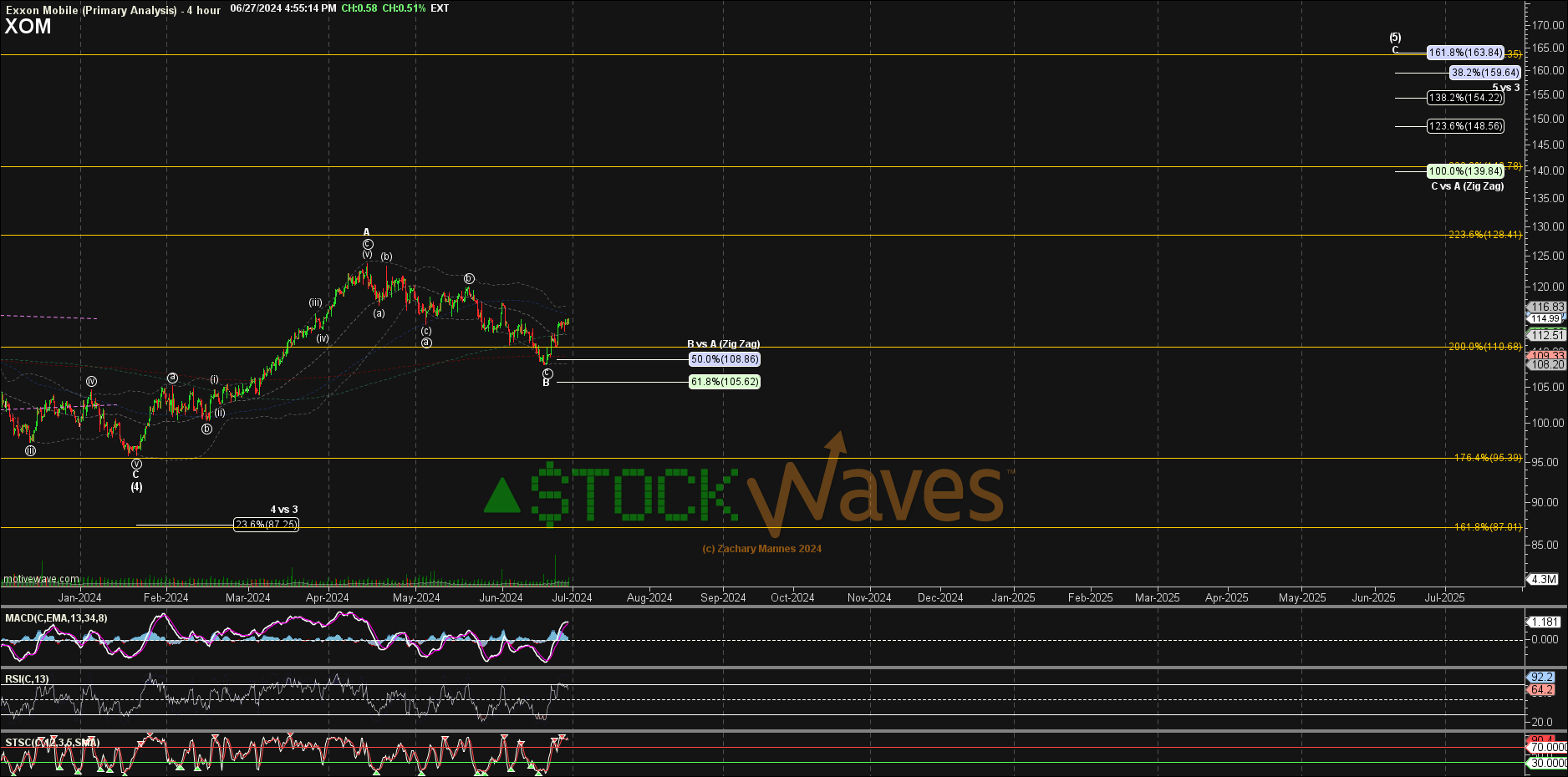Viewport: 1568px width, 777px height.
Task: Click the Oct-2024 date on the time axis
Action: click(792, 597)
